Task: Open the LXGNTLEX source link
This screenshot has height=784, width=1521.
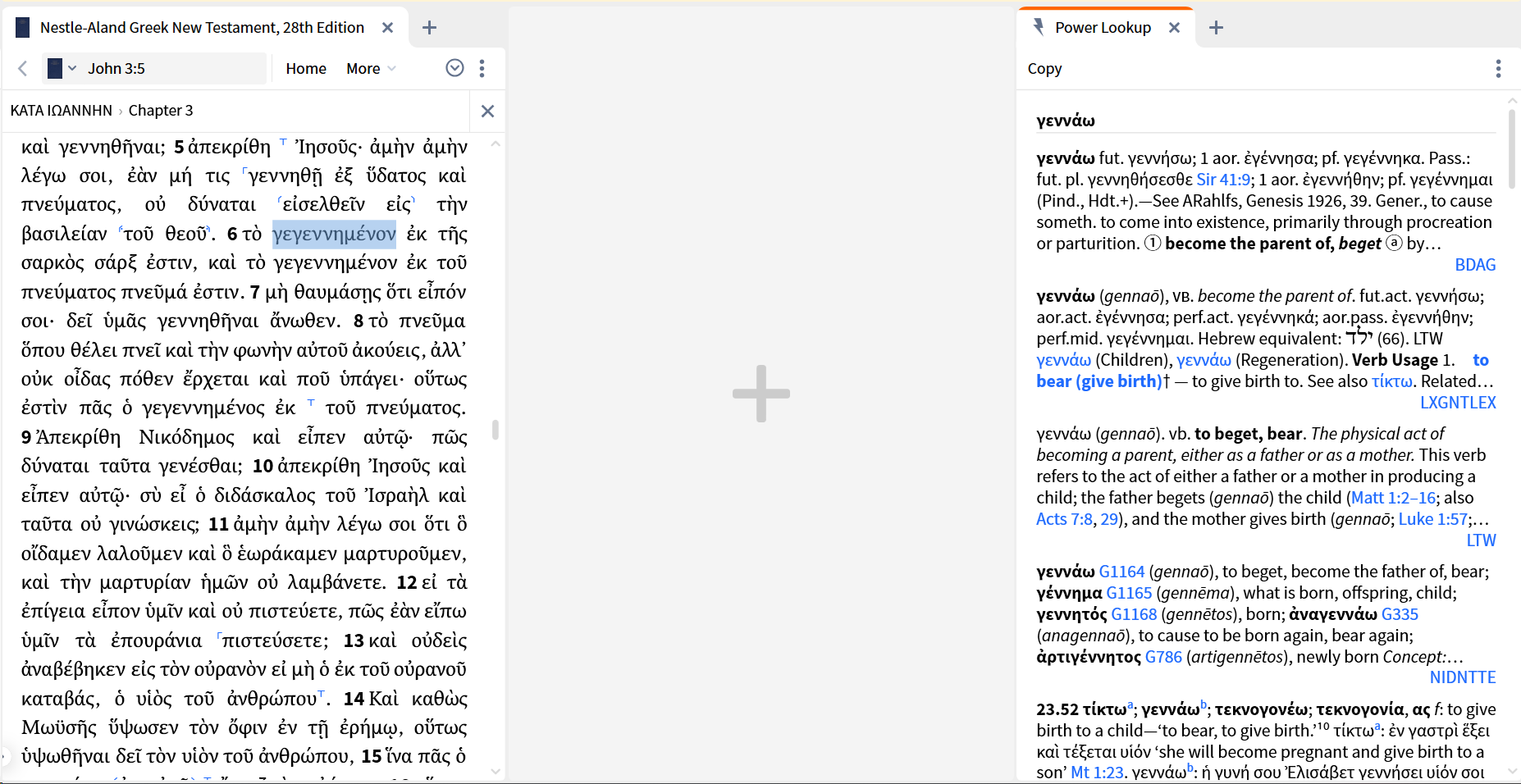Action: [x=1458, y=403]
